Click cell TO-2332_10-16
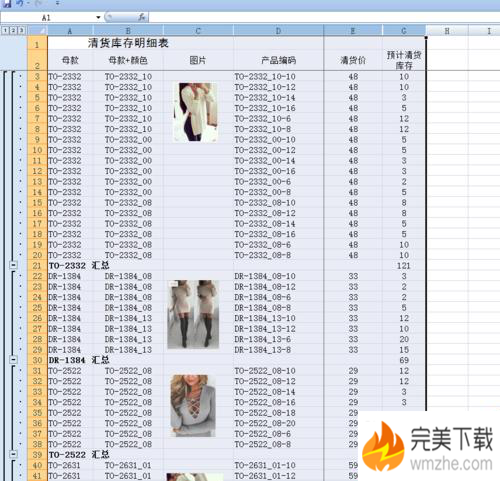The width and height of the screenshot is (500, 481). (265, 108)
